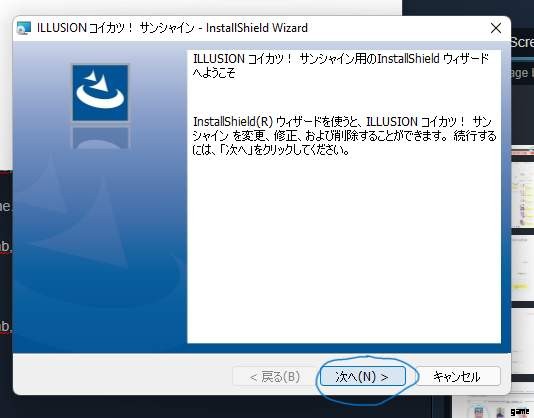
Task: Click the partially hidden 'Scre' heading behind the dialog
Action: [522, 42]
